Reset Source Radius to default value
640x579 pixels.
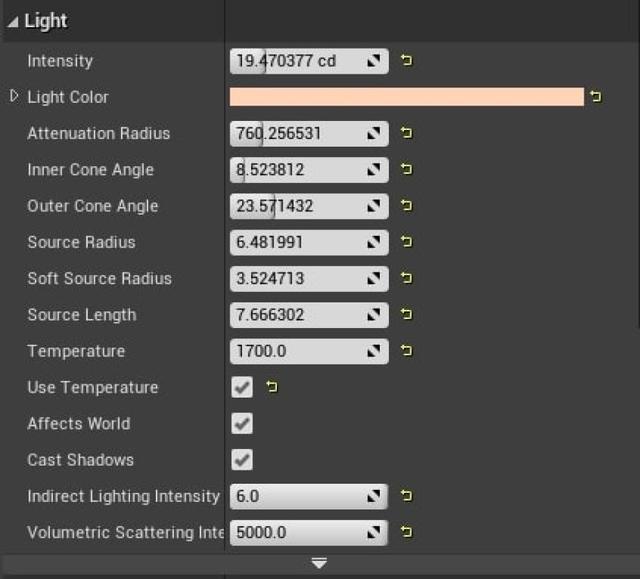[x=406, y=242]
